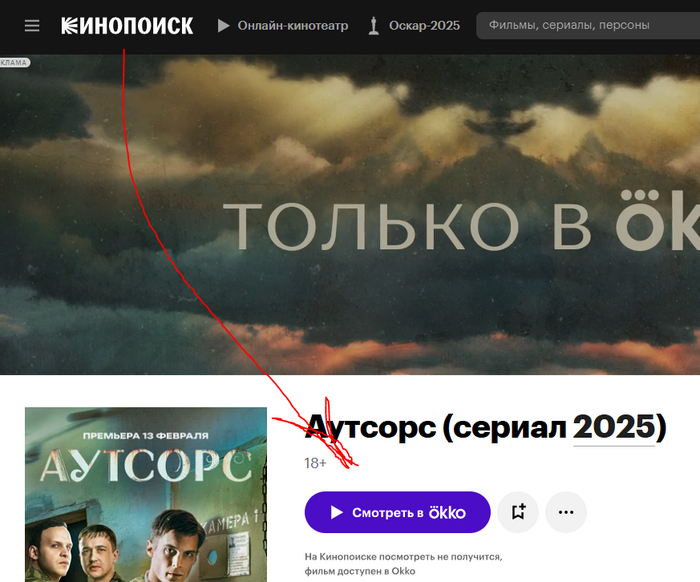Add series to bookmarks folder
This screenshot has height=582, width=700.
518,512
